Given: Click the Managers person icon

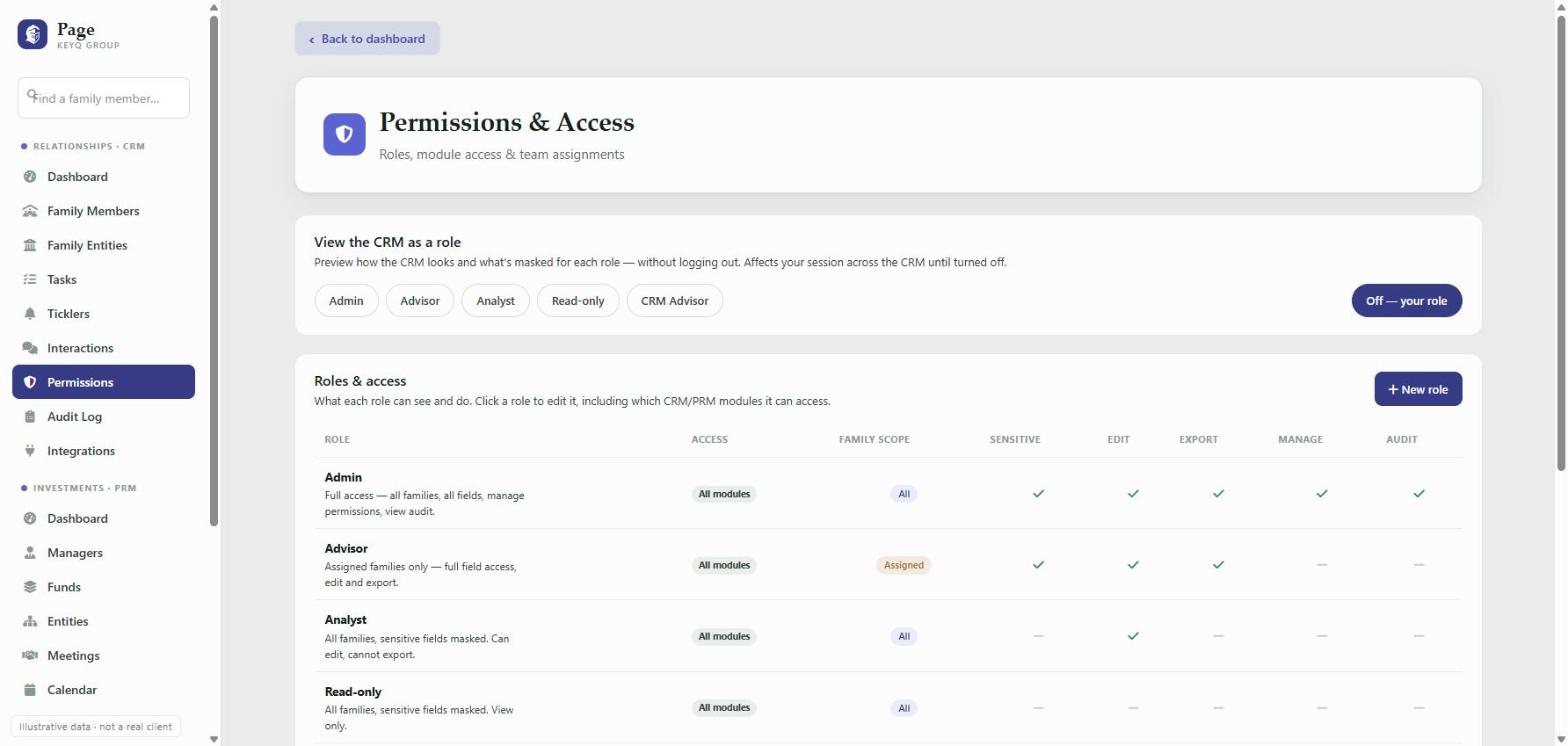Looking at the screenshot, I should [30, 553].
